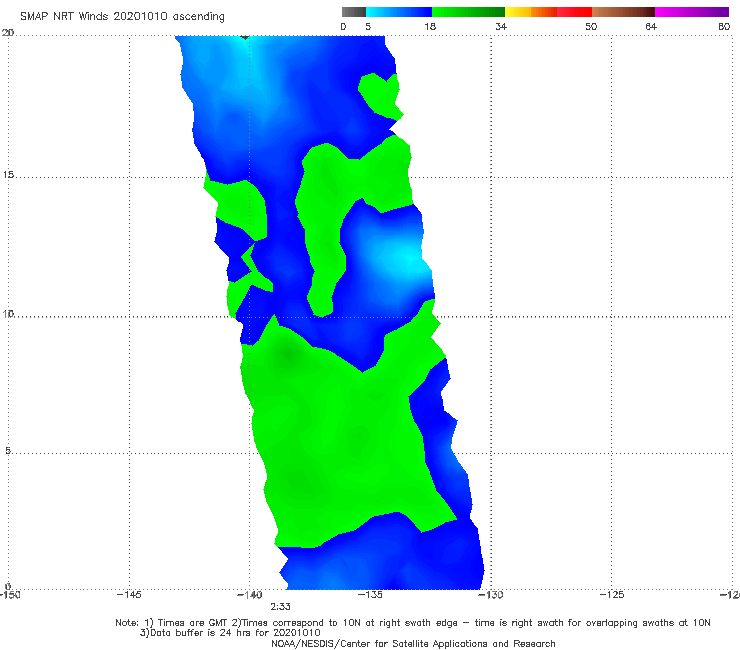Click the color bar label 5 under the scale
The height and width of the screenshot is (650, 740).
(x=368, y=27)
